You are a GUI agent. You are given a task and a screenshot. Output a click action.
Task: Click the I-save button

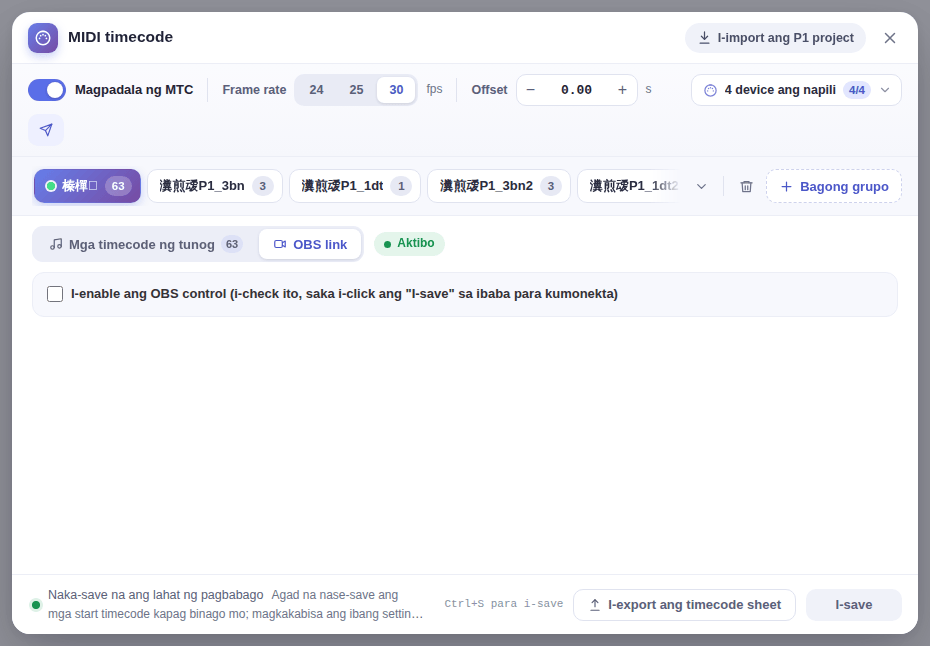point(853,605)
